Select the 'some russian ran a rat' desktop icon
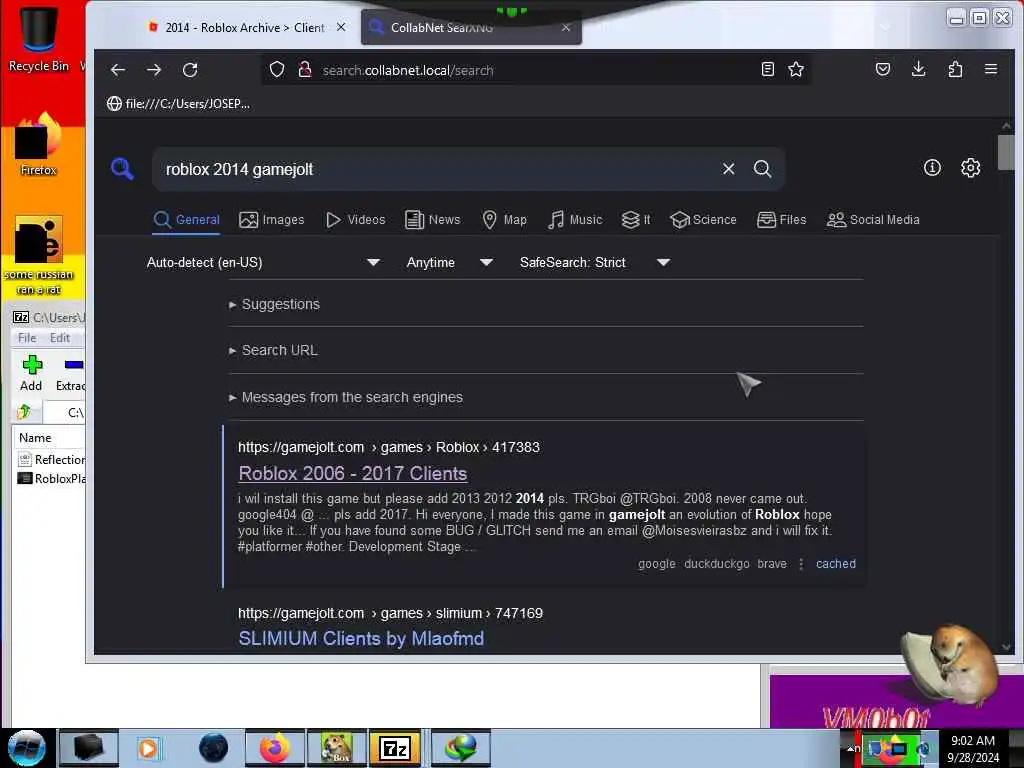The image size is (1024, 768). [39, 256]
